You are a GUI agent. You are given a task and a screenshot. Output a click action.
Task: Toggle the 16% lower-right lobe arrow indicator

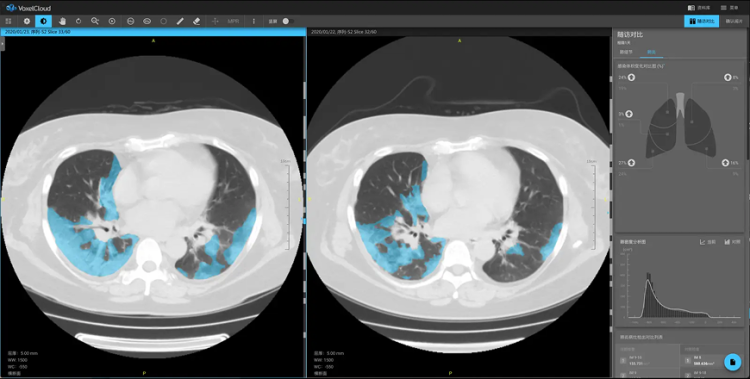(x=726, y=163)
